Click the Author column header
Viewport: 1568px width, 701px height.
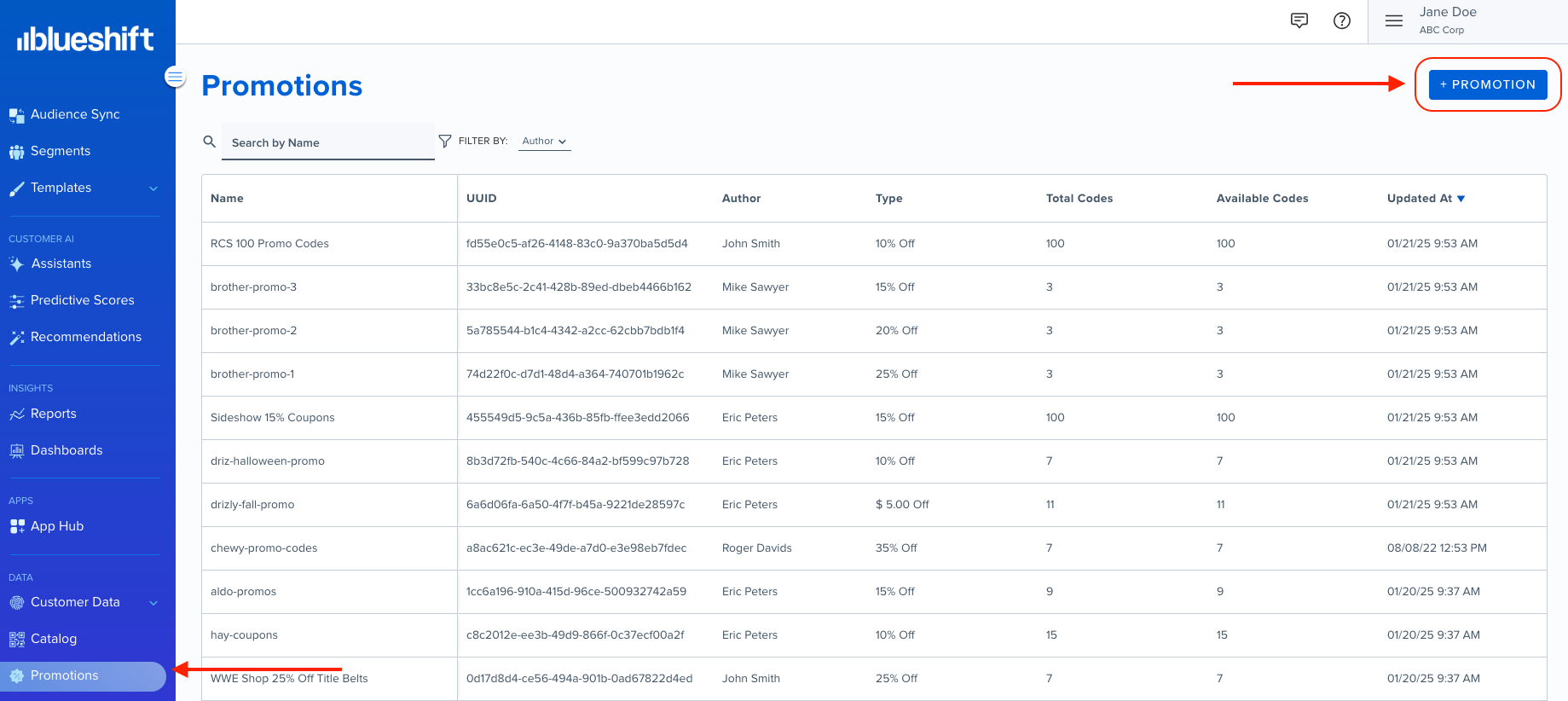point(741,199)
